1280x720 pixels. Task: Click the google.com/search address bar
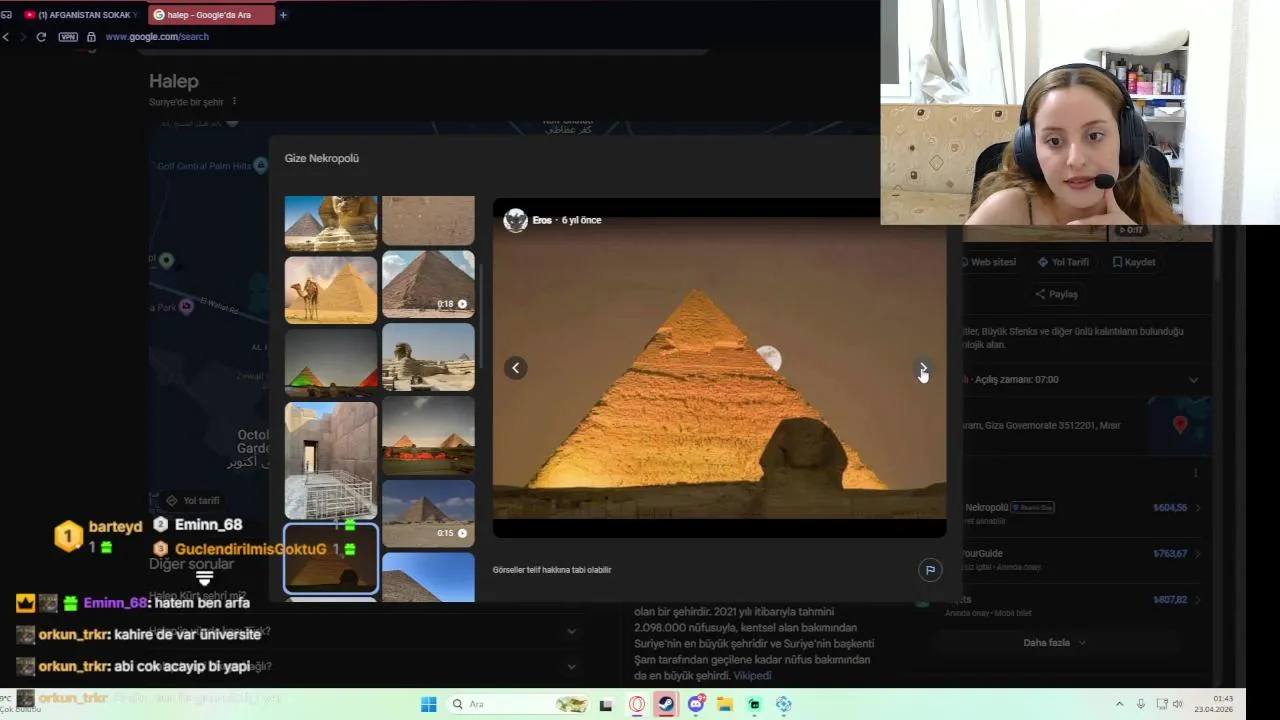[x=157, y=37]
